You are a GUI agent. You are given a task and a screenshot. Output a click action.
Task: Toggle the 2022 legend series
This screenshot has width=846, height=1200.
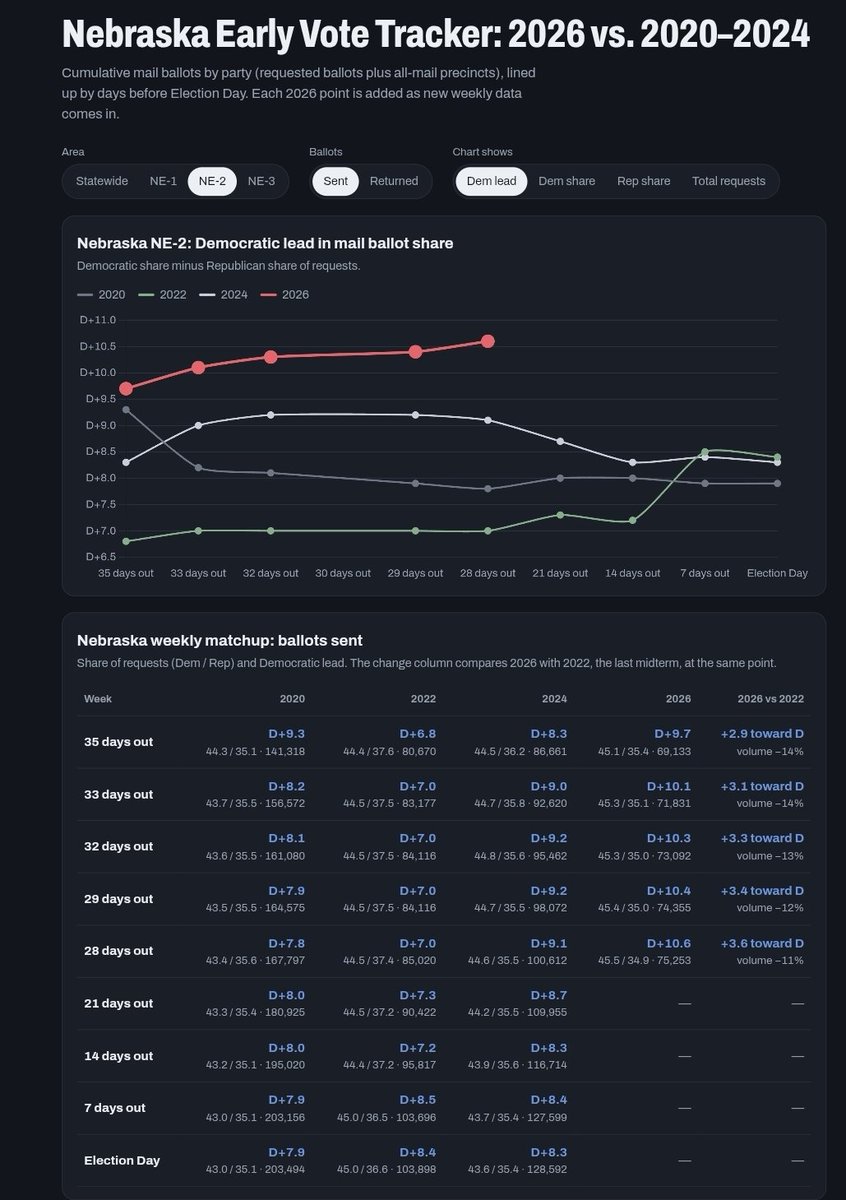(x=161, y=295)
